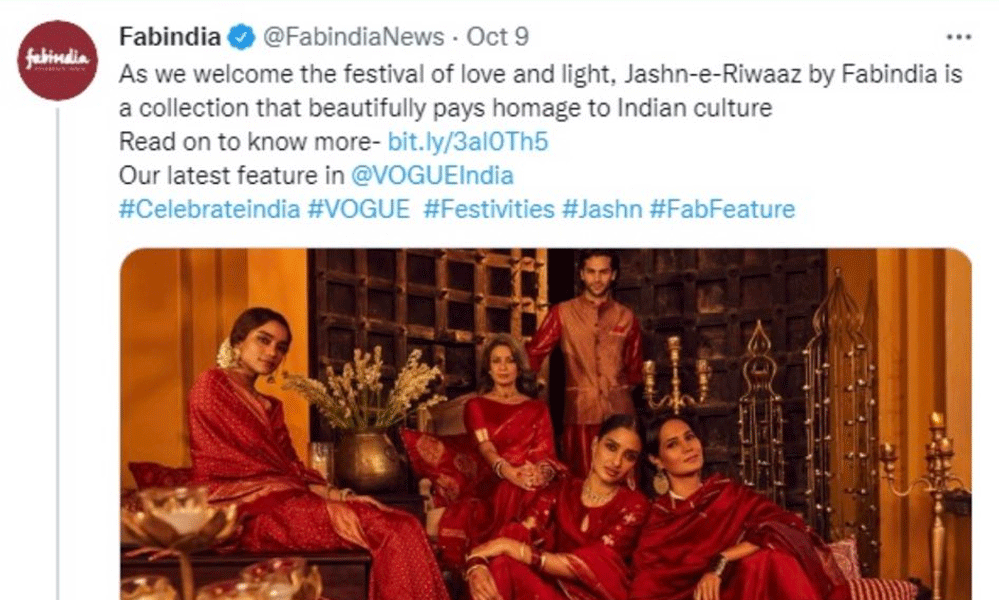Click the Fabindia display name

pyautogui.click(x=170, y=37)
